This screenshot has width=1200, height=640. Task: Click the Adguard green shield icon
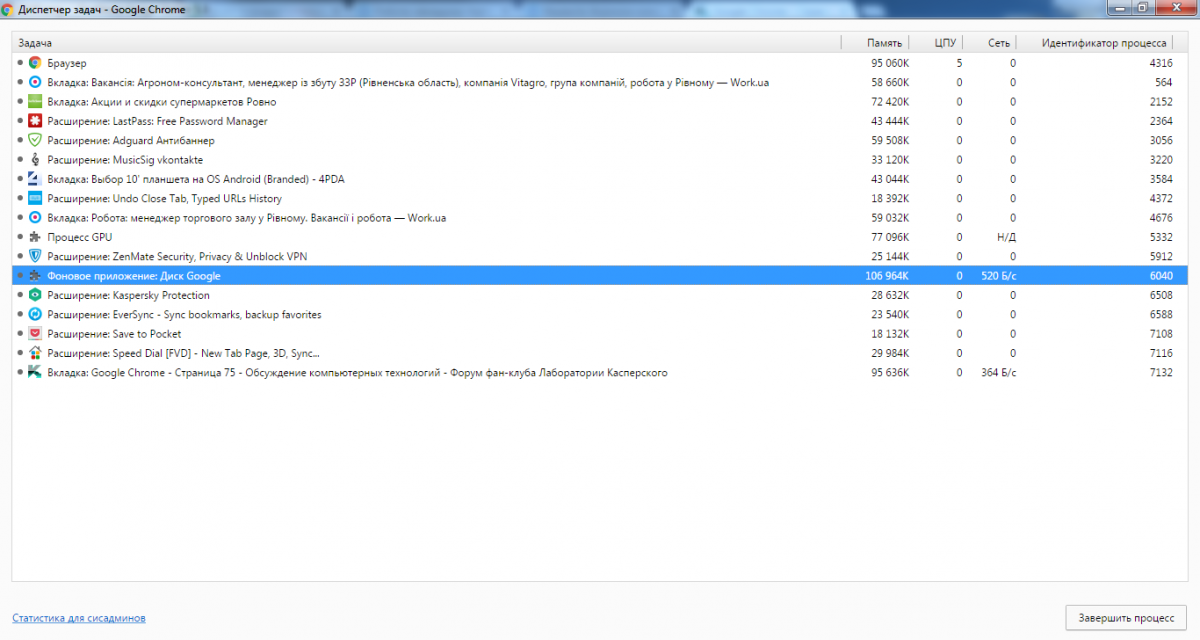[x=34, y=140]
